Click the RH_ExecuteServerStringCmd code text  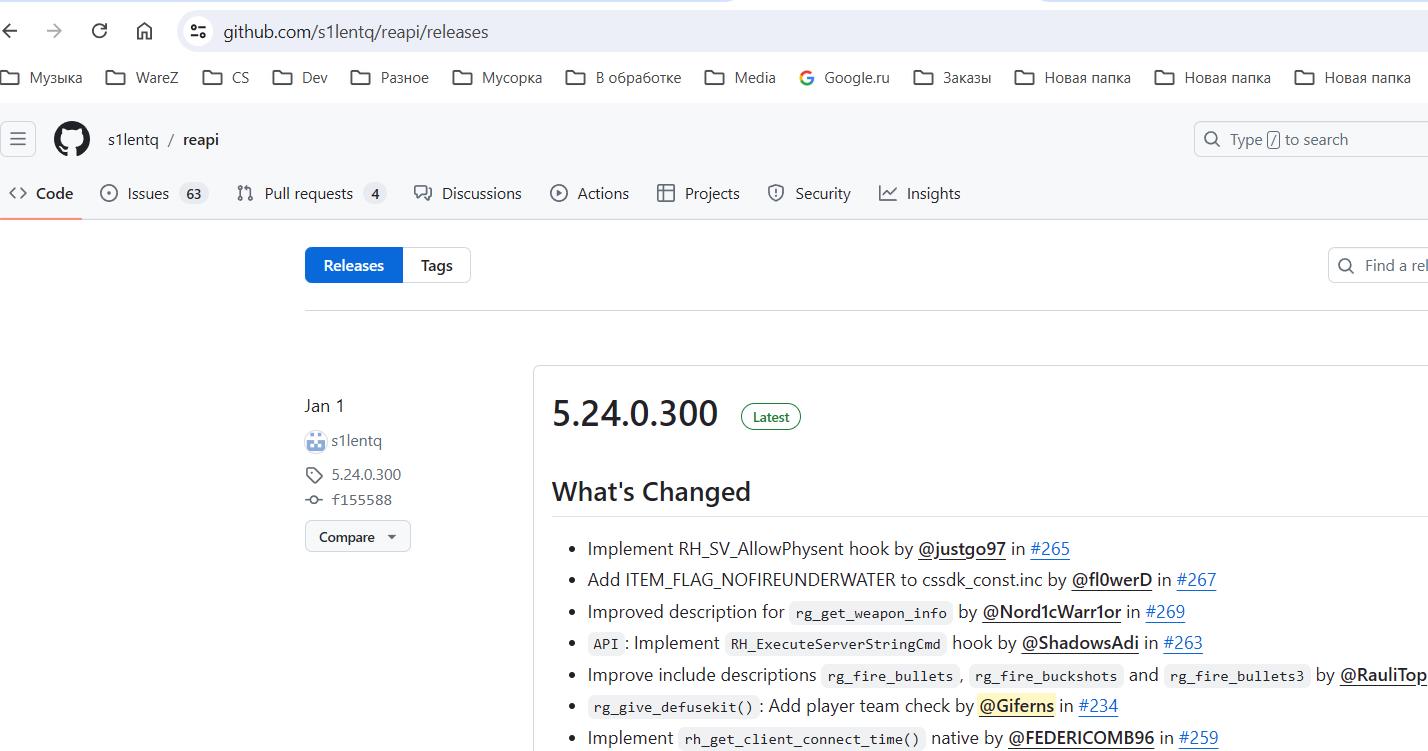point(835,644)
